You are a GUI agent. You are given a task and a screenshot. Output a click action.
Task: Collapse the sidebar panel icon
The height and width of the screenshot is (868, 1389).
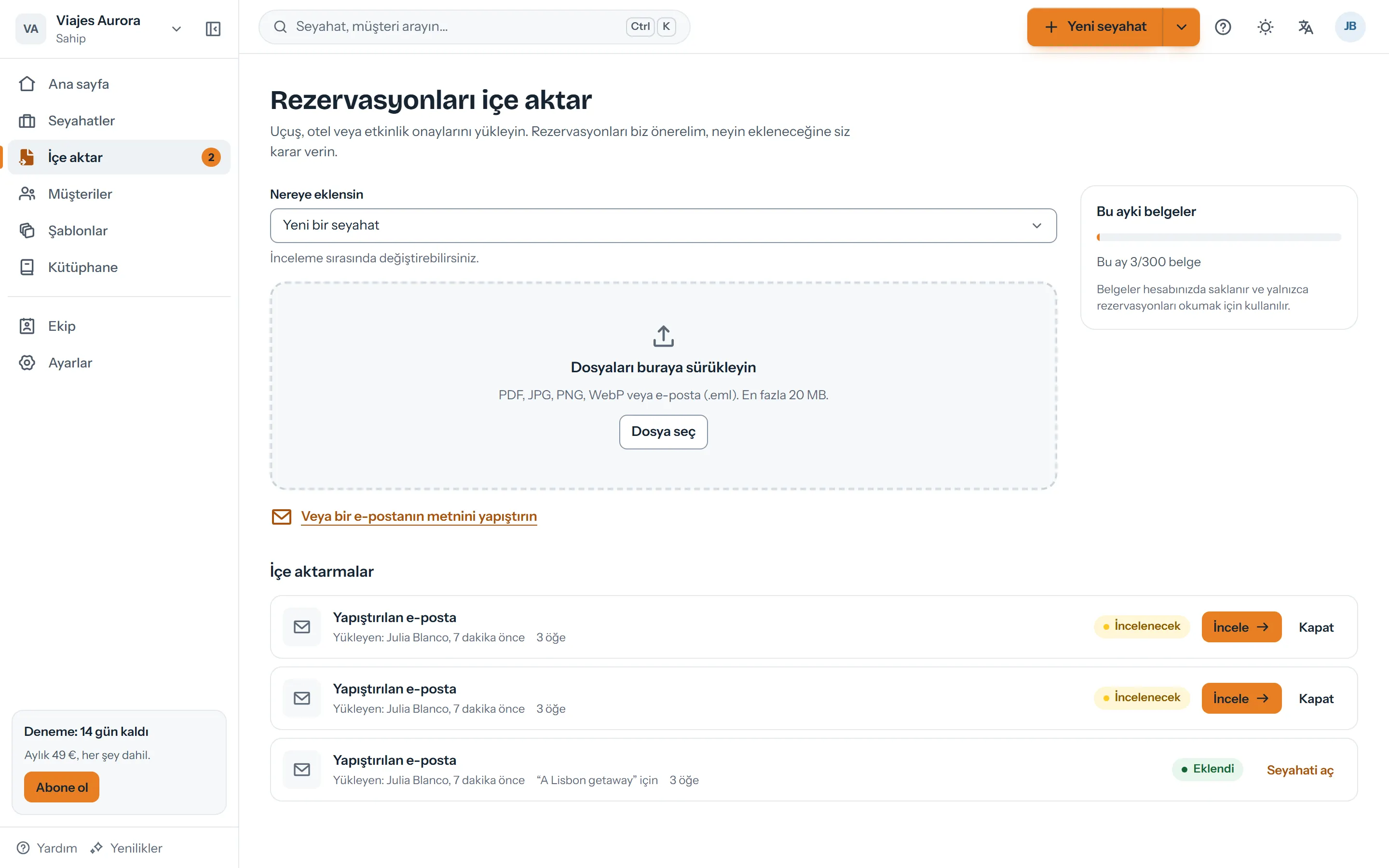(x=213, y=29)
